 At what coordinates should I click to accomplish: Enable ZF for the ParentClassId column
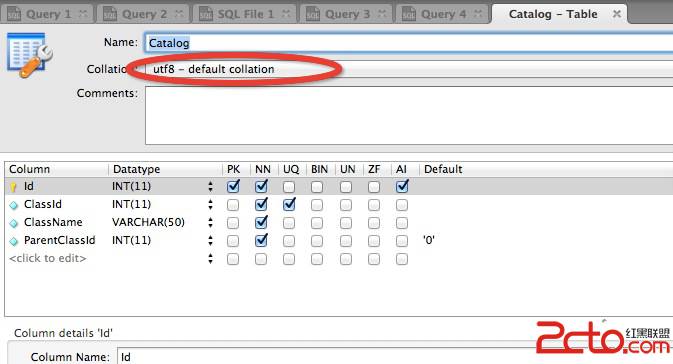pyautogui.click(x=374, y=241)
